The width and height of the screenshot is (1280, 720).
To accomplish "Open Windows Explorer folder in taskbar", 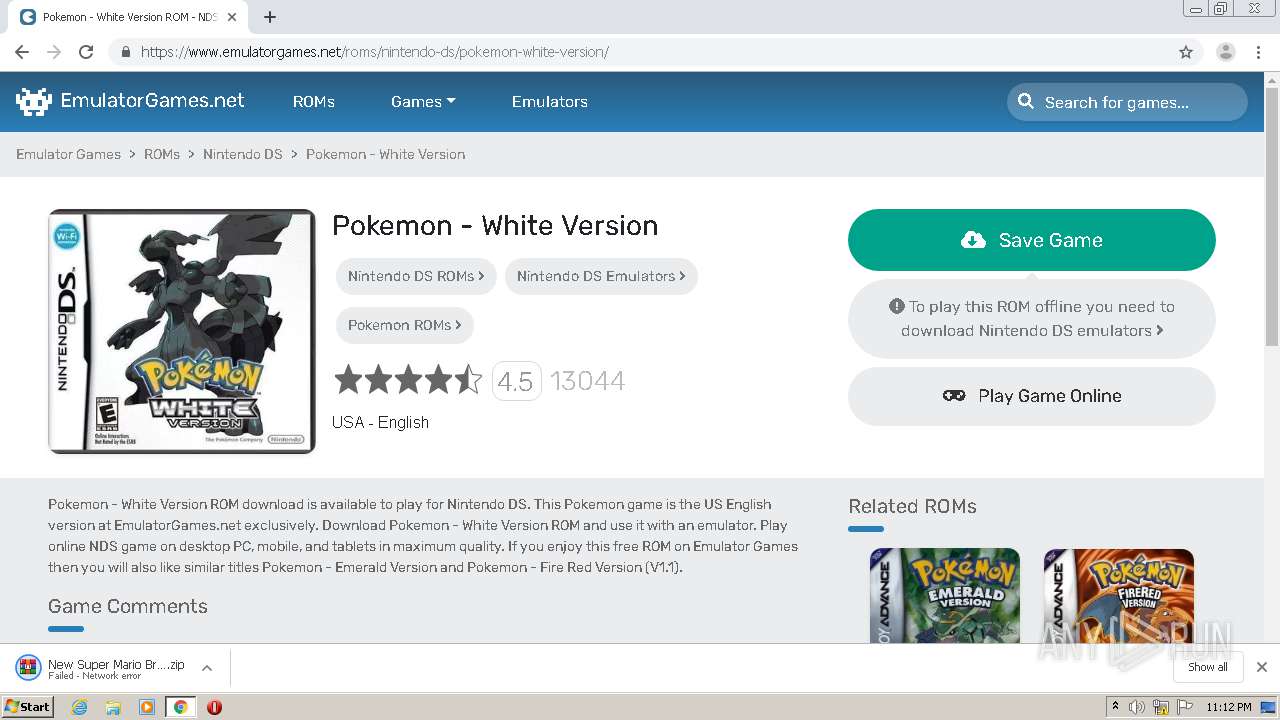I will (x=113, y=707).
